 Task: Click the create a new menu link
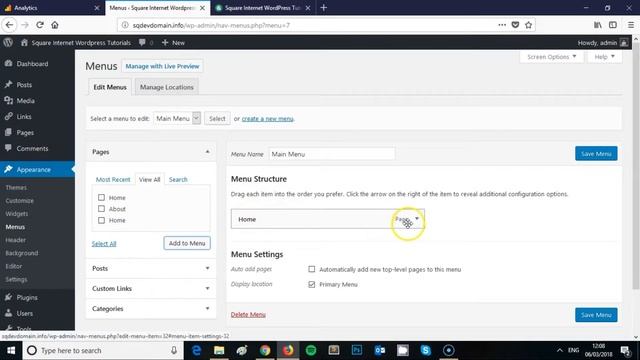[x=268, y=119]
